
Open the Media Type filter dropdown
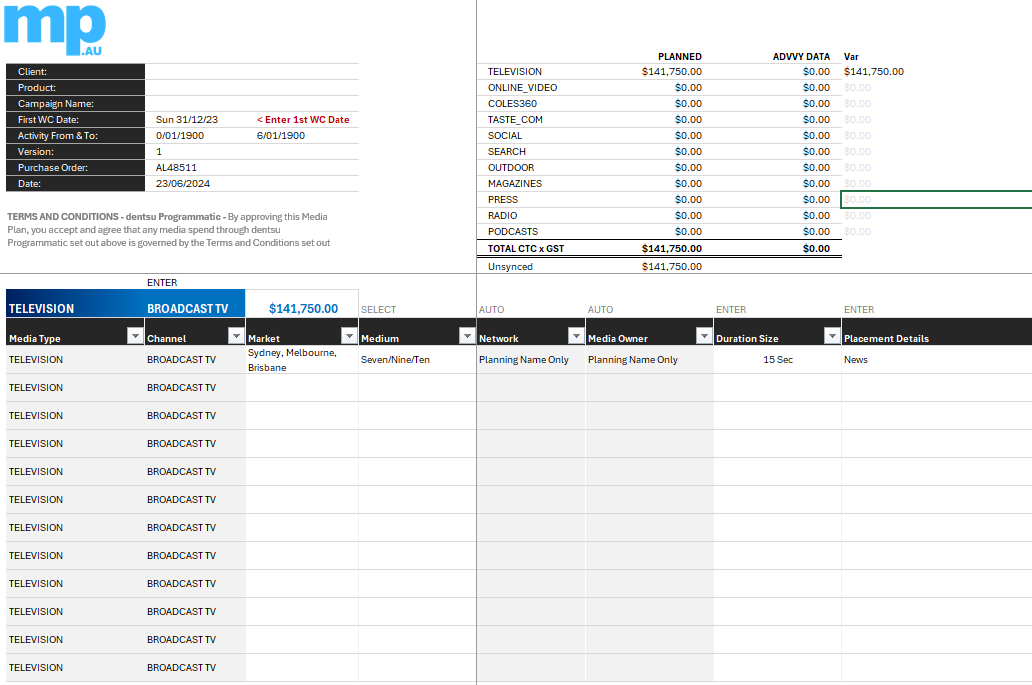tap(135, 336)
